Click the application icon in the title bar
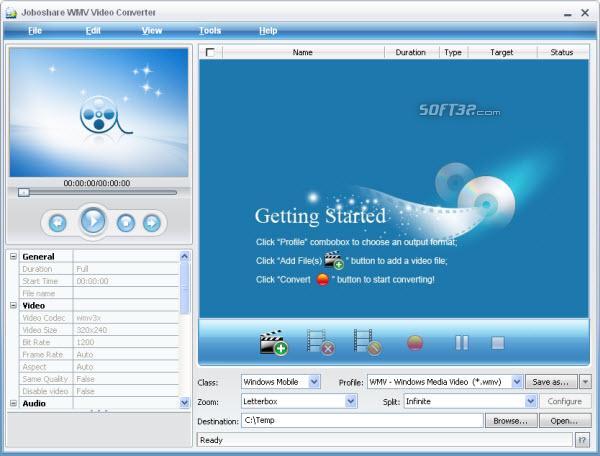 (x=11, y=13)
